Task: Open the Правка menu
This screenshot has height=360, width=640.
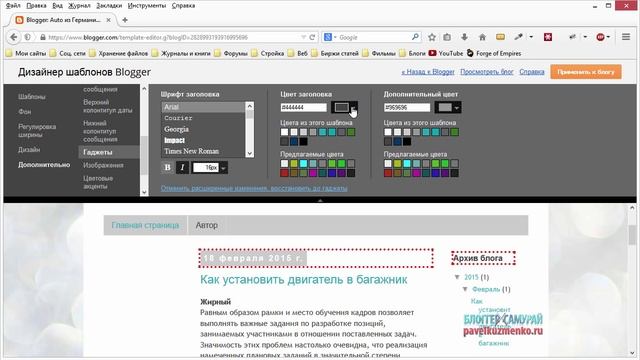Action: (36, 6)
